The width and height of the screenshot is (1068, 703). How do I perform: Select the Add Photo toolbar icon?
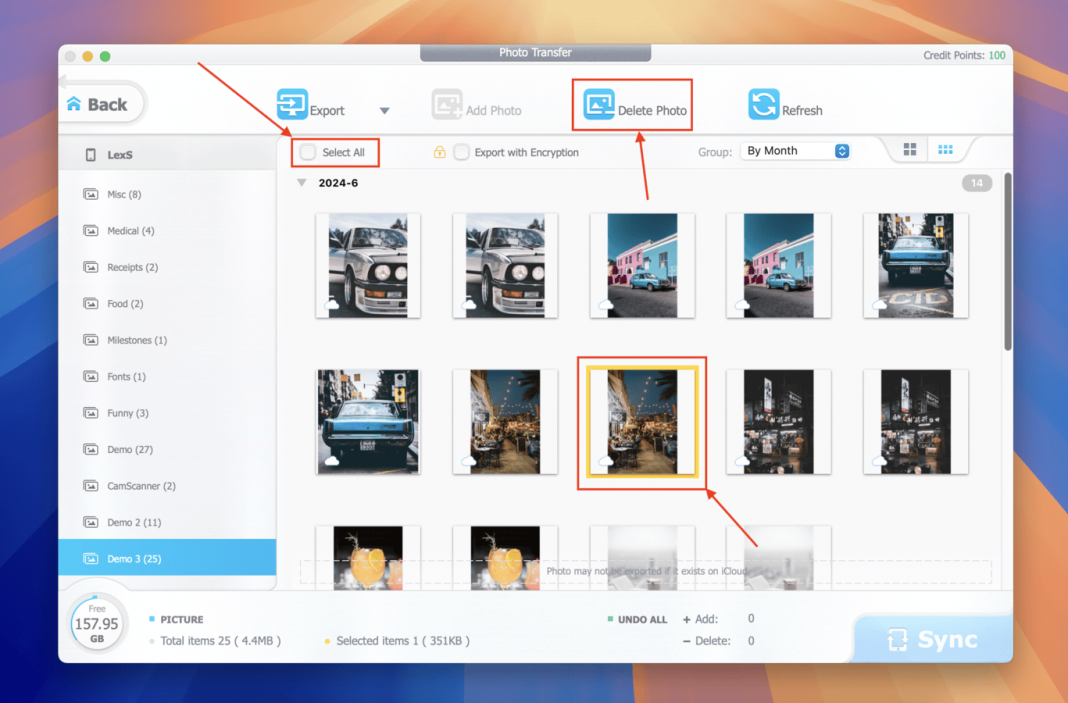[x=447, y=103]
